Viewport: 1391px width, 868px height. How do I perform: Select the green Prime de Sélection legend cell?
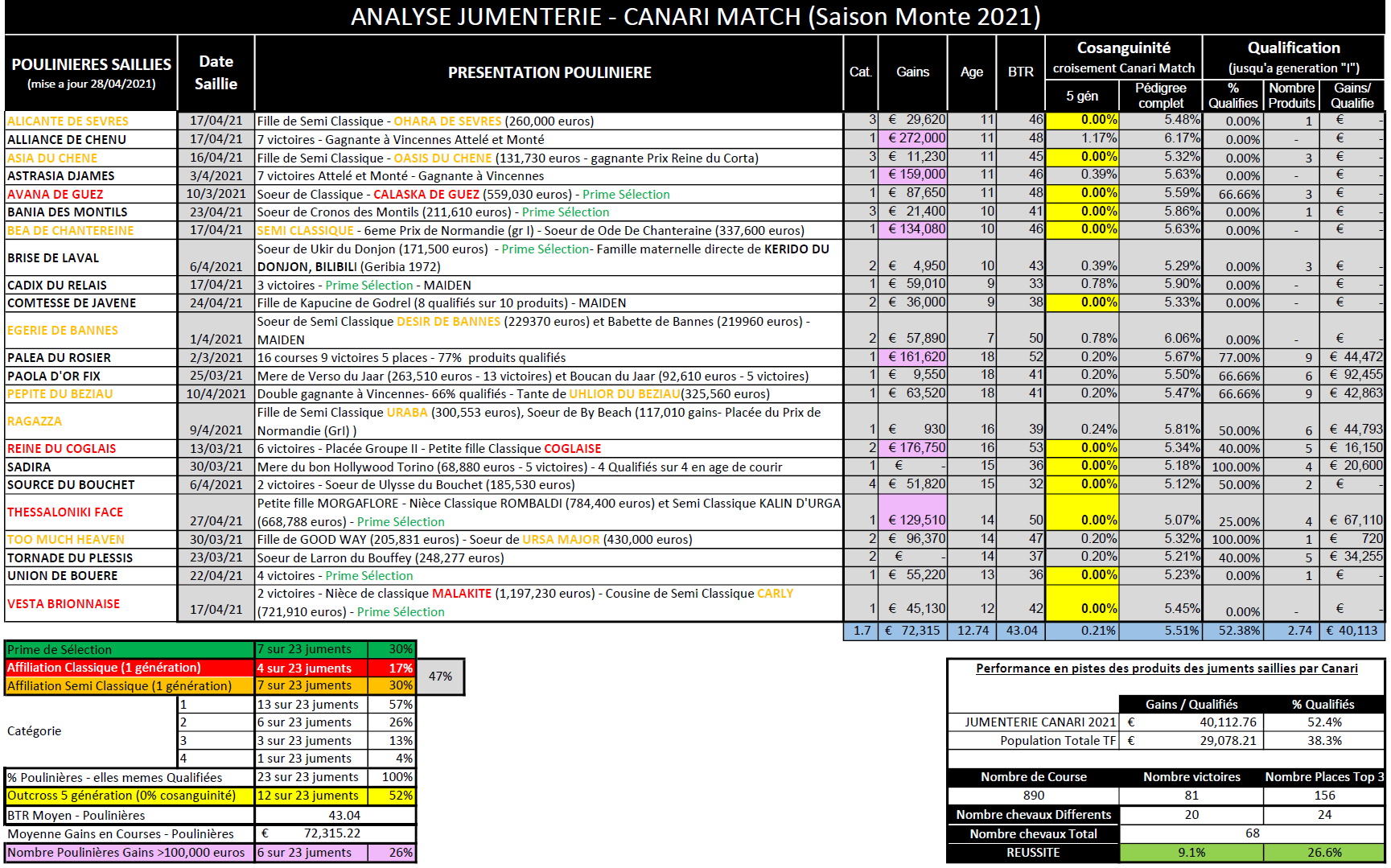pyautogui.click(x=130, y=649)
